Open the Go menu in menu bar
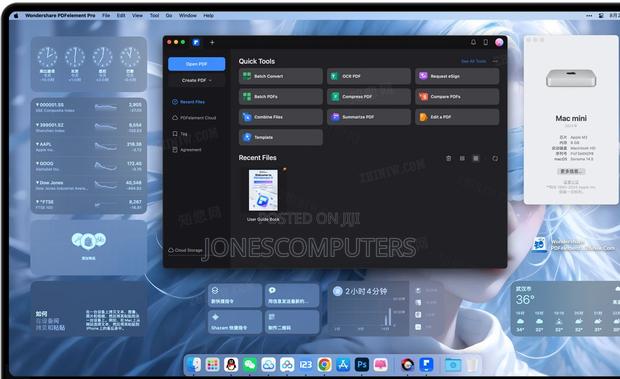Screen dimensions: 620x379 (x=169, y=15)
